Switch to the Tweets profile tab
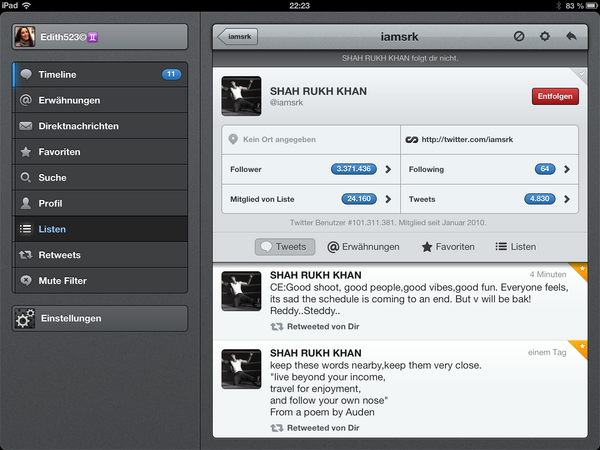This screenshot has height=450, width=600. (x=285, y=247)
